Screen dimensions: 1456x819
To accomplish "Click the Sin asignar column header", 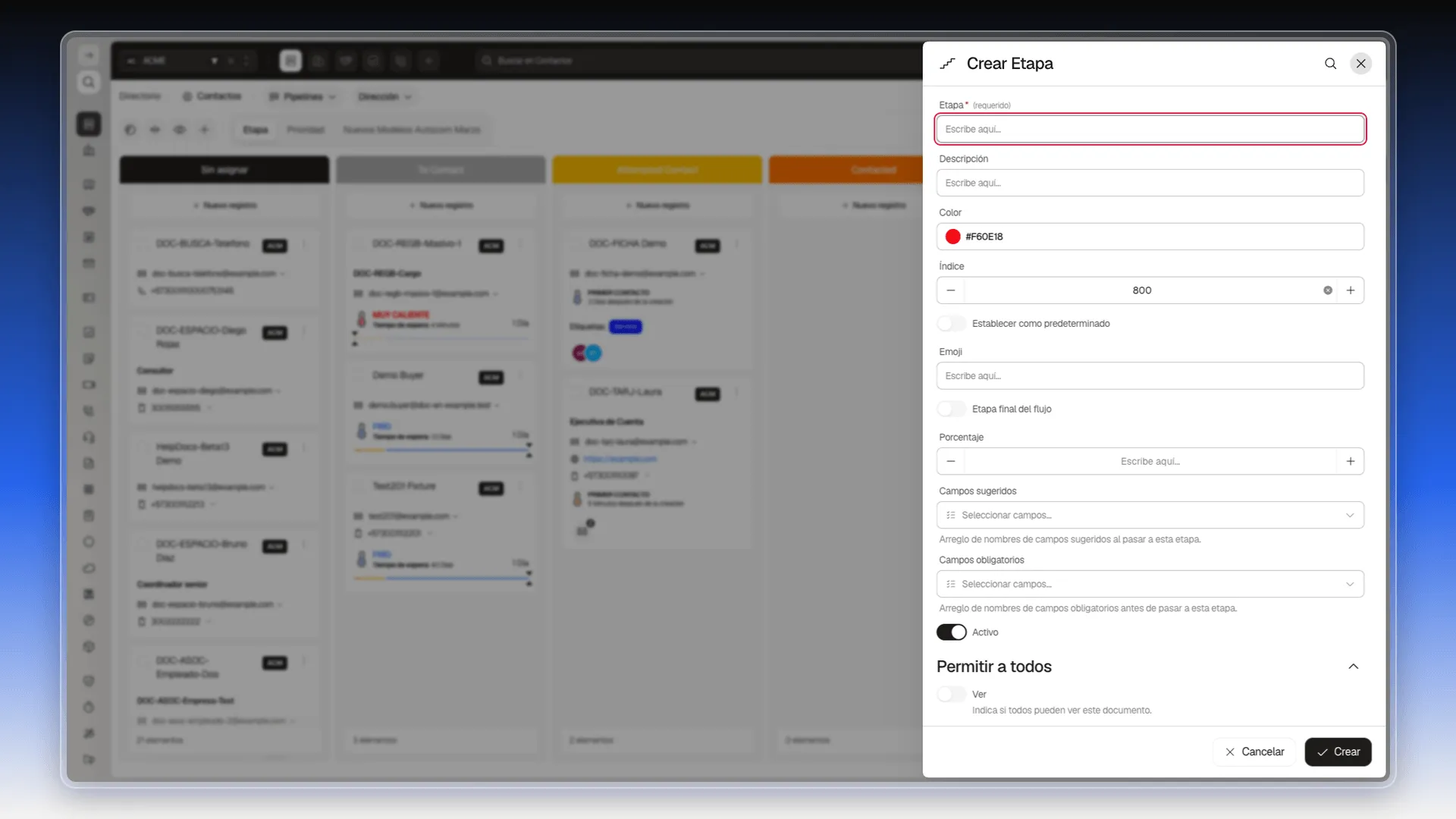I will pos(224,170).
